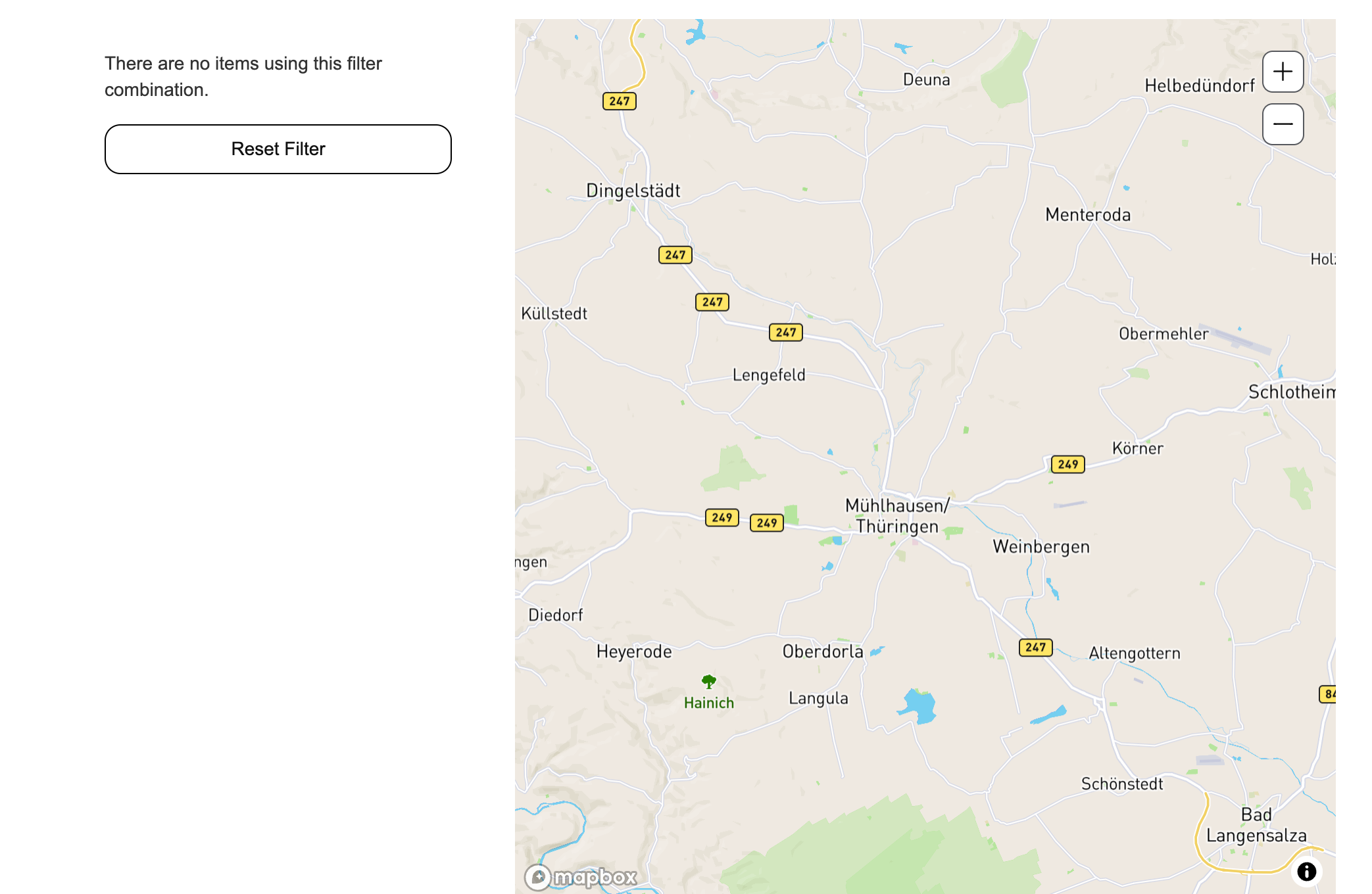Click the no items filter message
This screenshot has height=894, width=1372.
click(243, 77)
